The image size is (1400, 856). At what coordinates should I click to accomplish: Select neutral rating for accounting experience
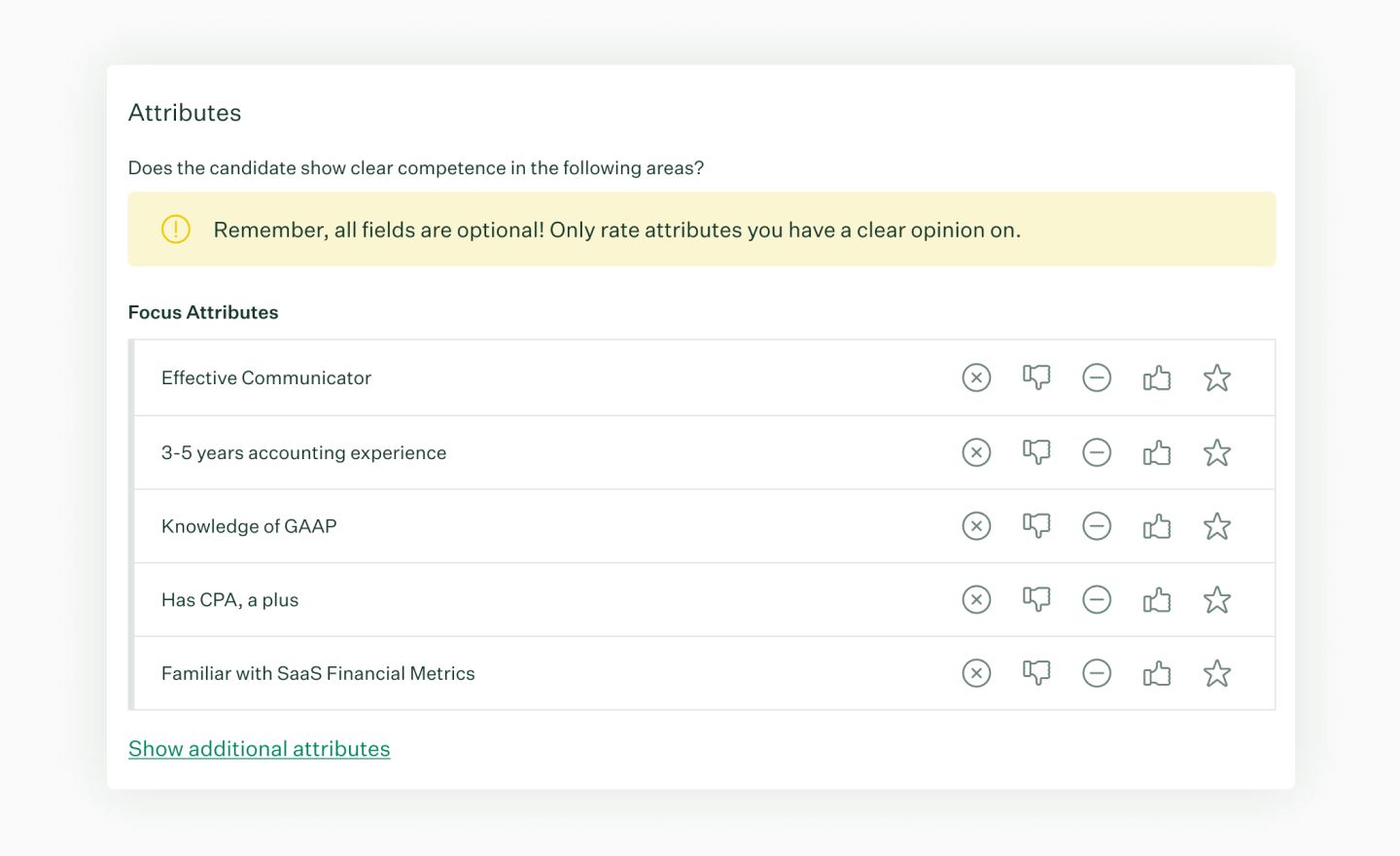[x=1097, y=452]
